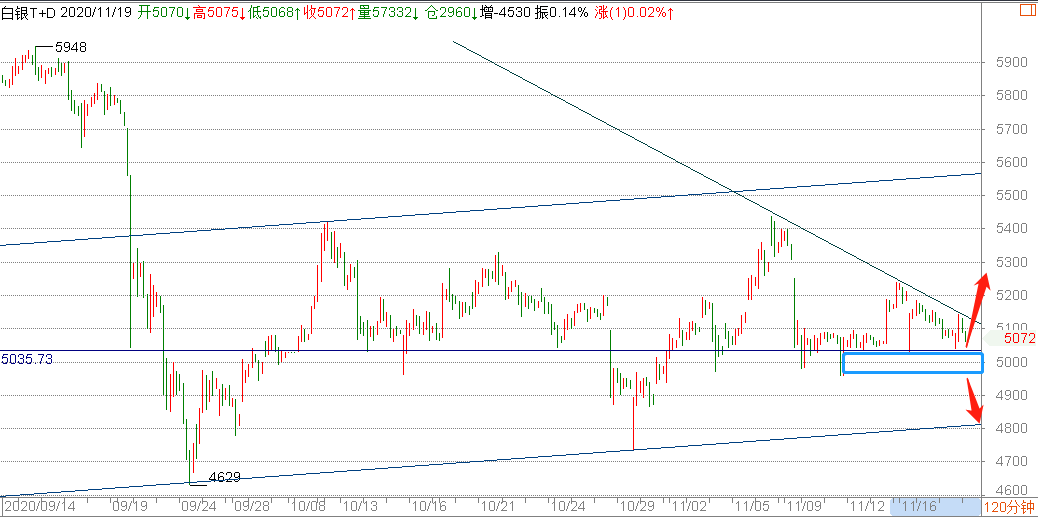This screenshot has width=1038, height=517.
Task: Click the 09/28 date axis label
Action: (254, 507)
